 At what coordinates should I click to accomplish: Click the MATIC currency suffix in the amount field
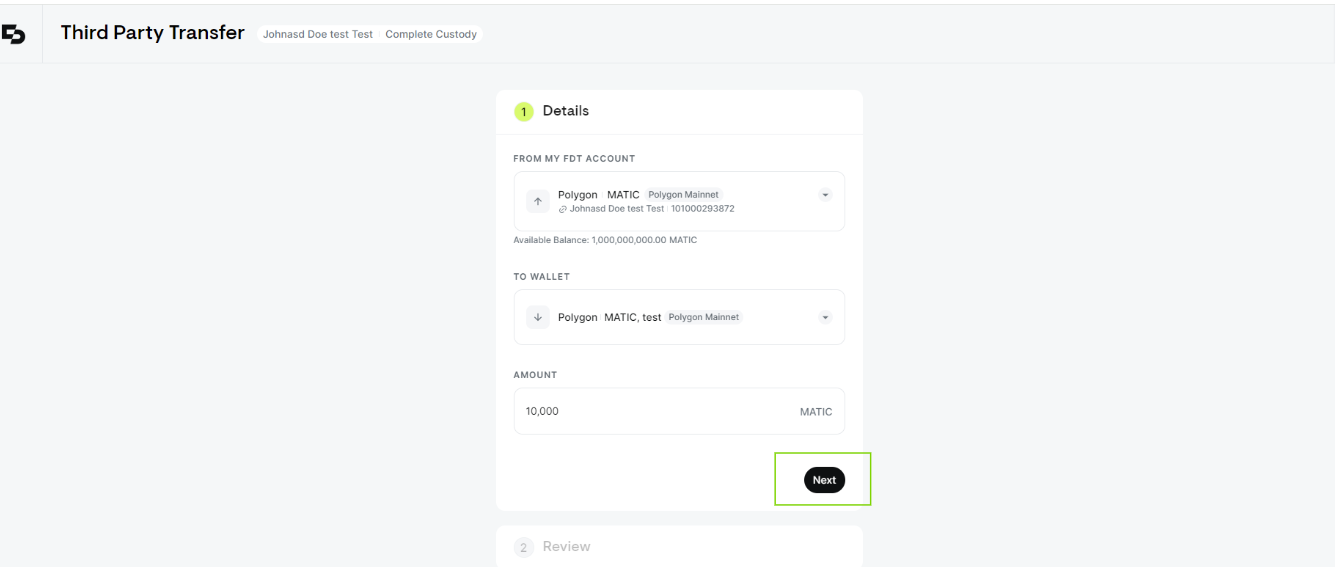pyautogui.click(x=816, y=412)
